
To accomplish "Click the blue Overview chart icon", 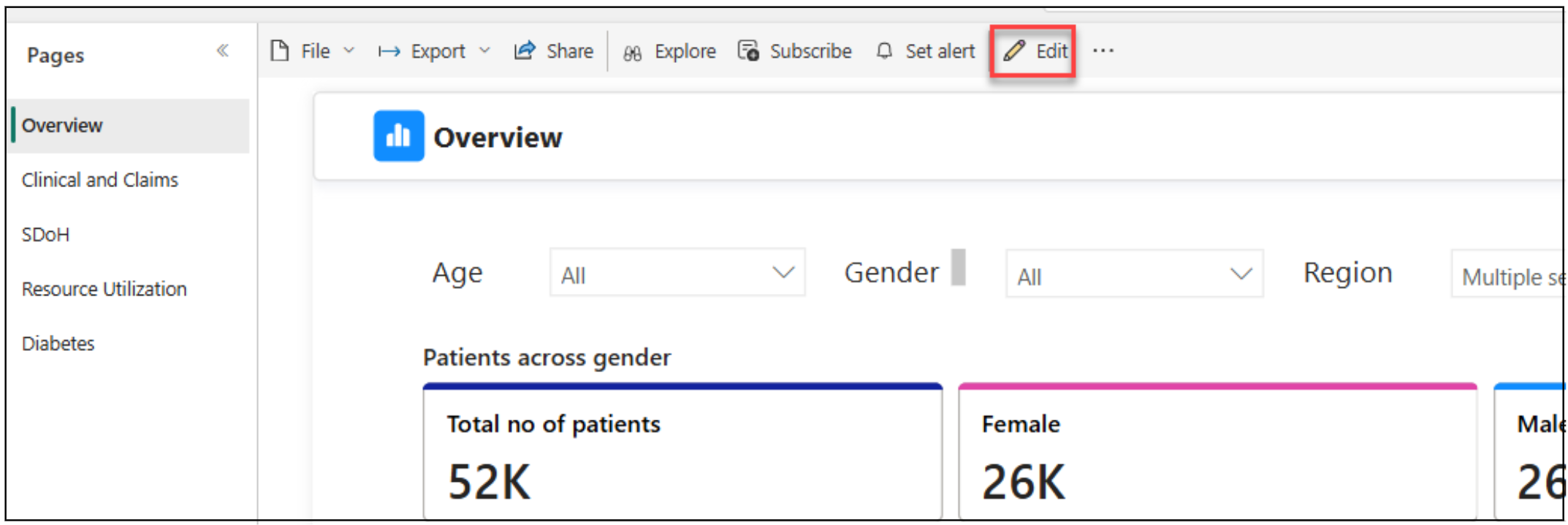I will click(399, 136).
